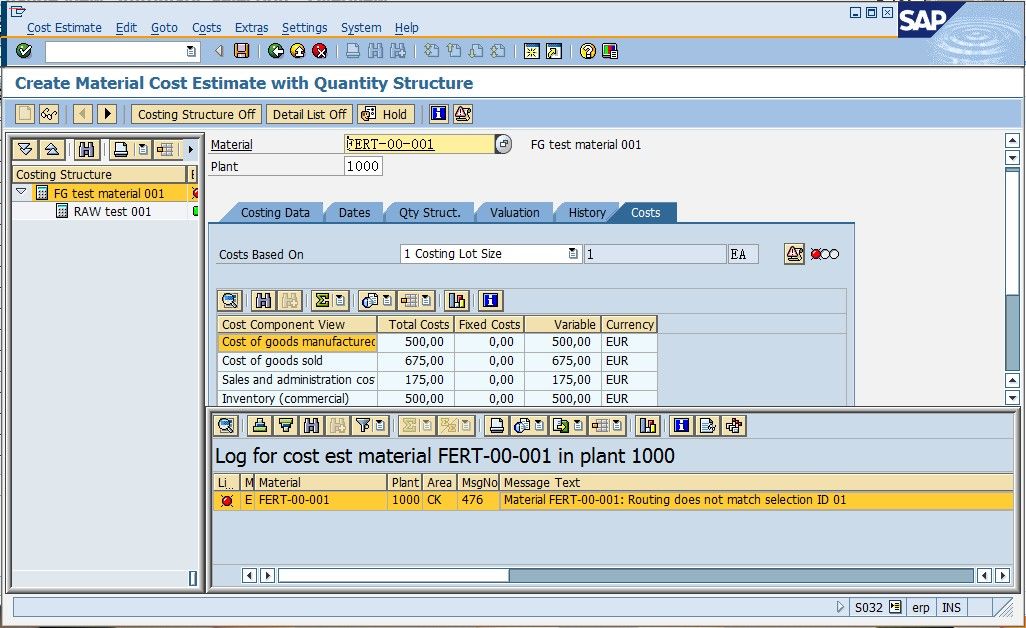1026x628 pixels.
Task: Click the Details magnifier in log toolbar
Action: (x=225, y=426)
